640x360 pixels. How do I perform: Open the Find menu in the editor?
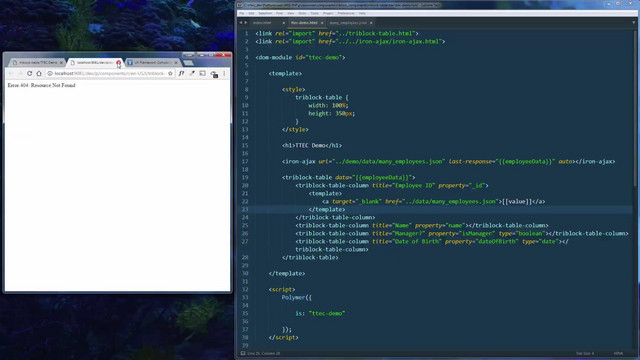(279, 13)
